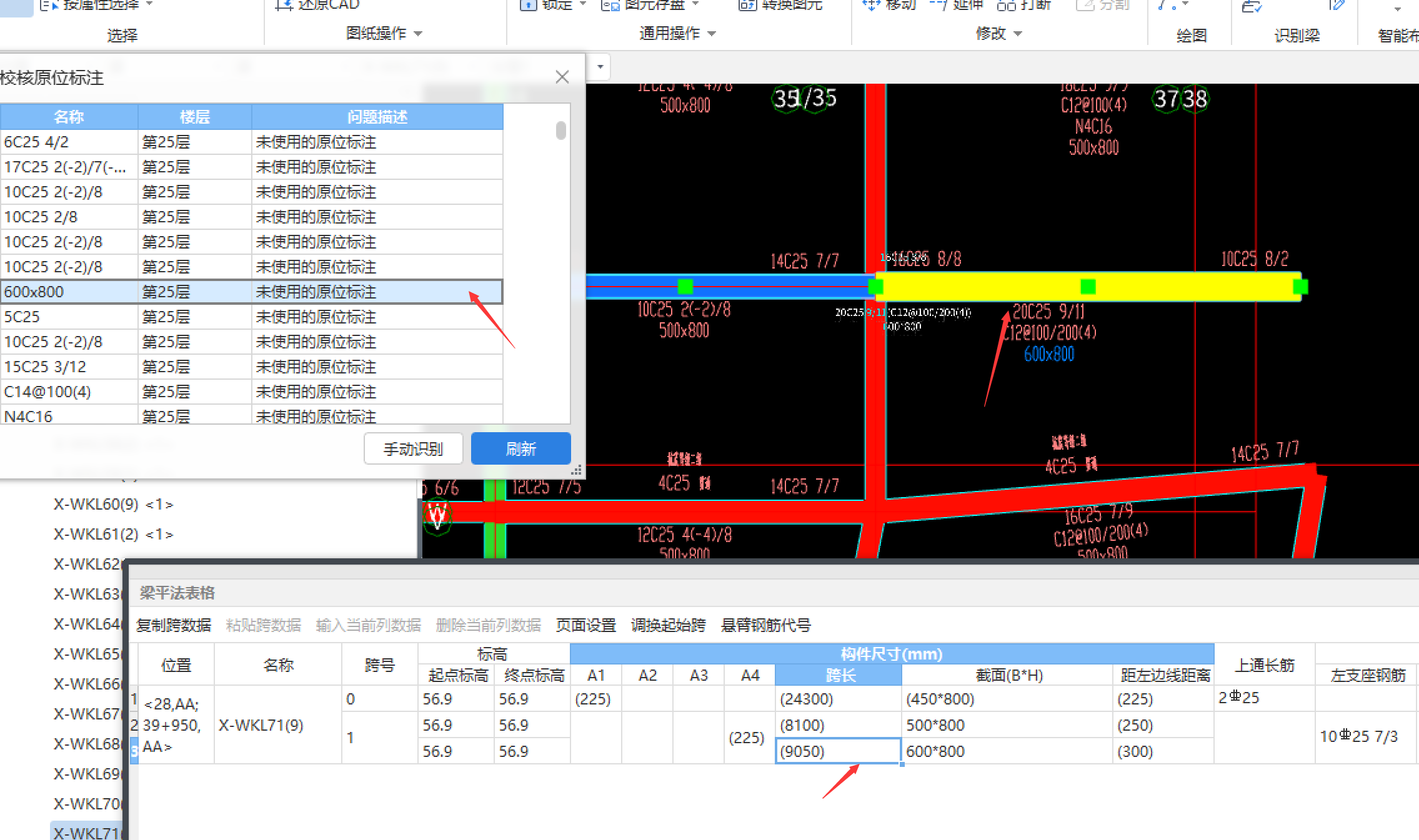Viewport: 1419px width, 840px height.
Task: Open the 图纸操作 dropdown group
Action: pos(384,33)
